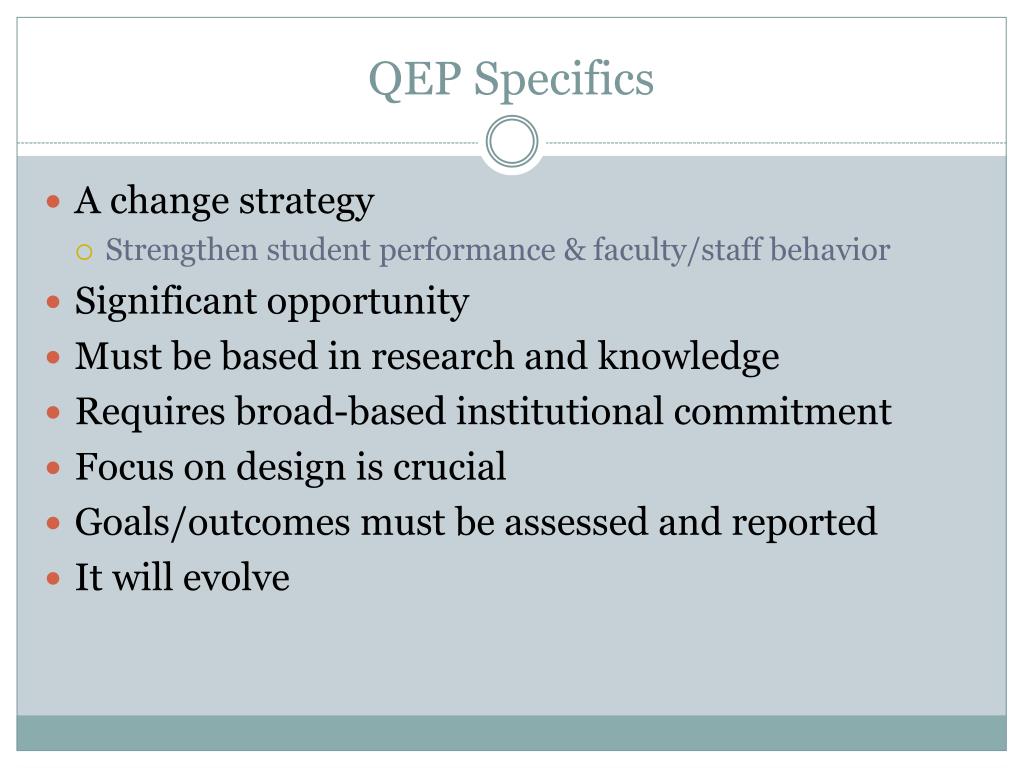Select the 'Significant opportunity' line

click(272, 302)
